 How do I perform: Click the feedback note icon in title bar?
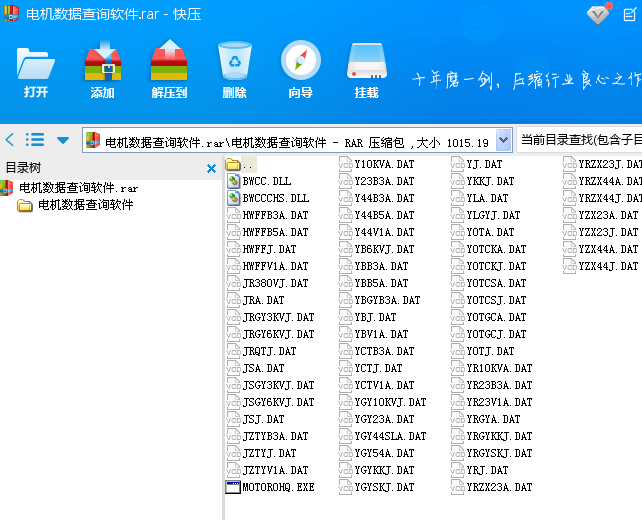click(x=630, y=15)
